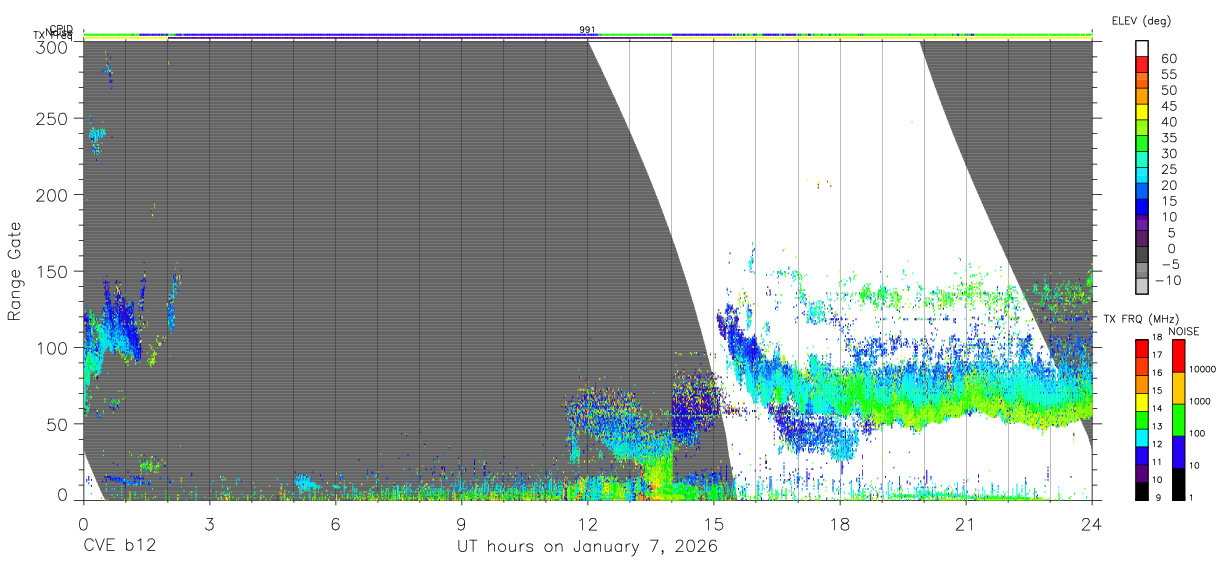Click the '1000' label on NOISE legend
The width and height of the screenshot is (1228, 567).
pyautogui.click(x=1199, y=402)
